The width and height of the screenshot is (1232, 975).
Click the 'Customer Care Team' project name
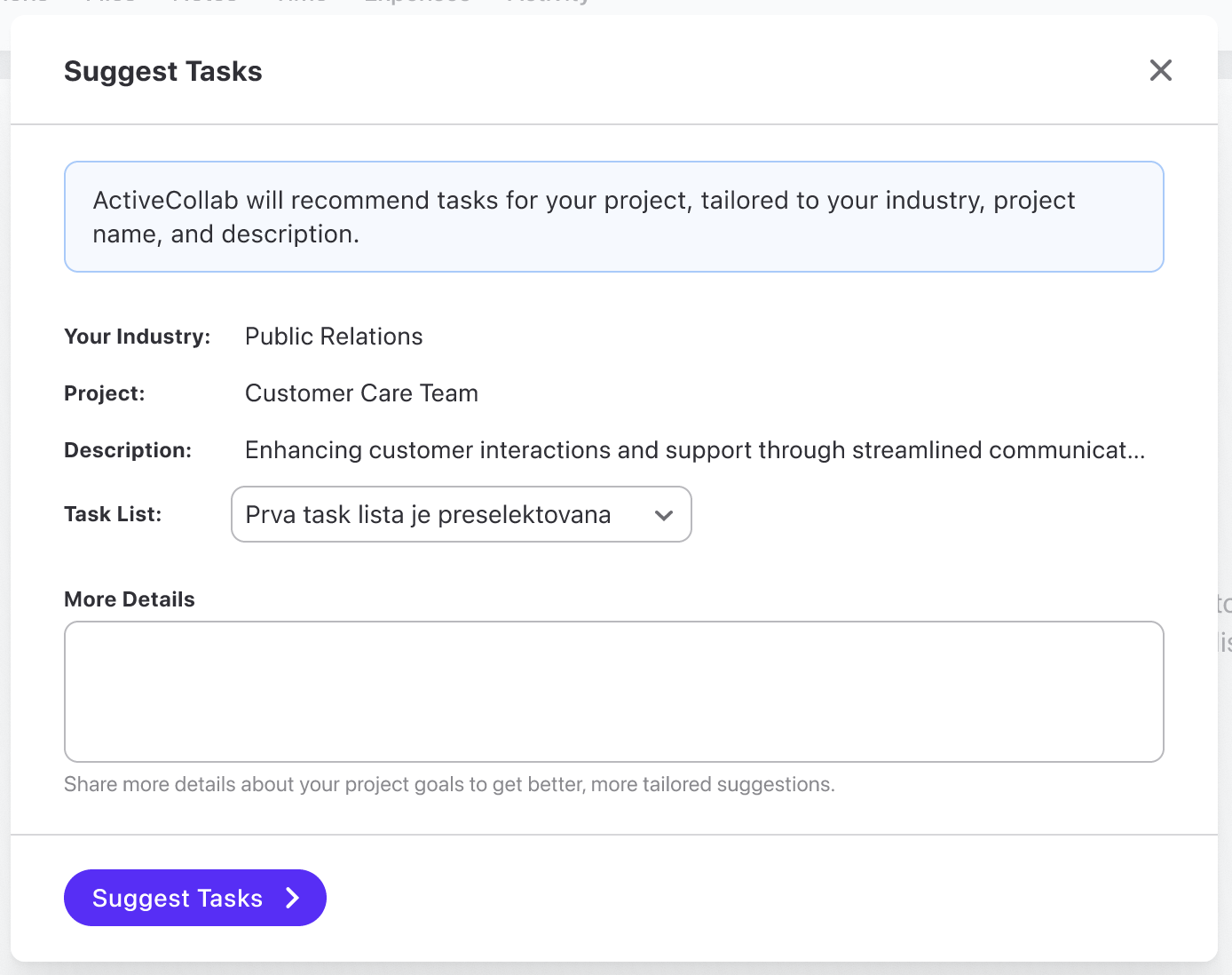(x=361, y=393)
